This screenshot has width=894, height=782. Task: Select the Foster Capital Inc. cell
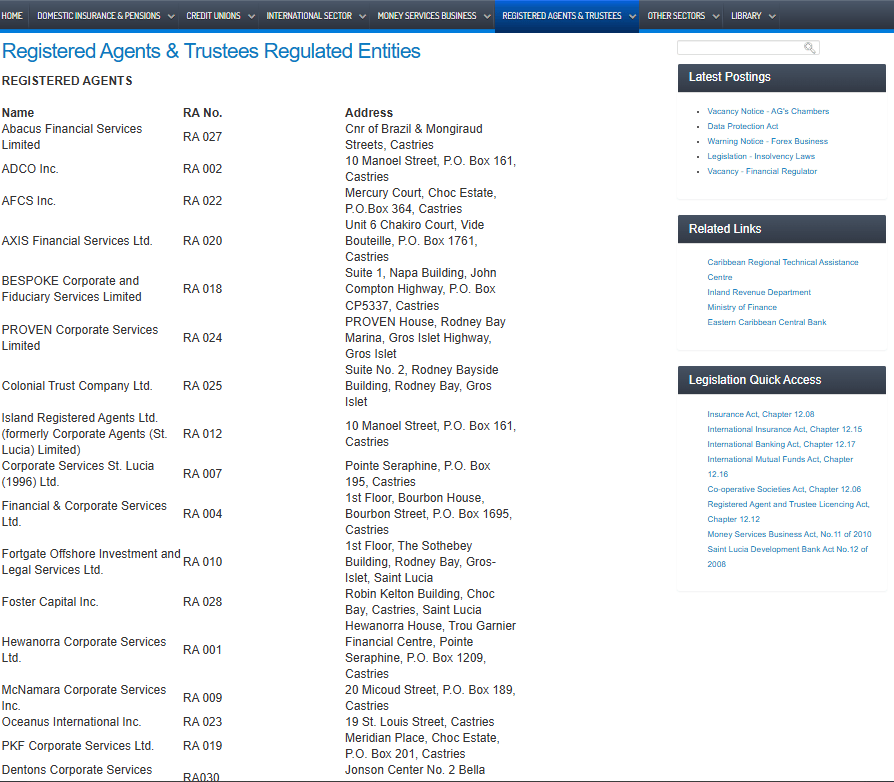point(50,602)
